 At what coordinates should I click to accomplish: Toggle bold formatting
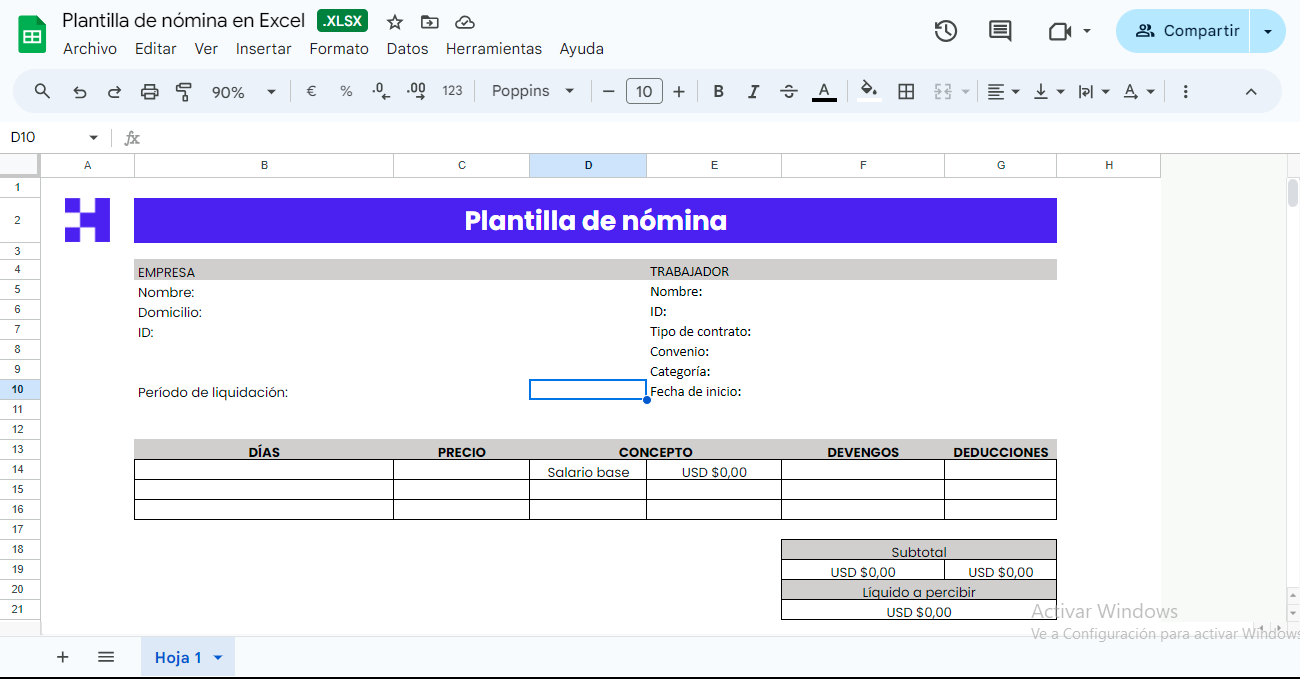click(718, 91)
